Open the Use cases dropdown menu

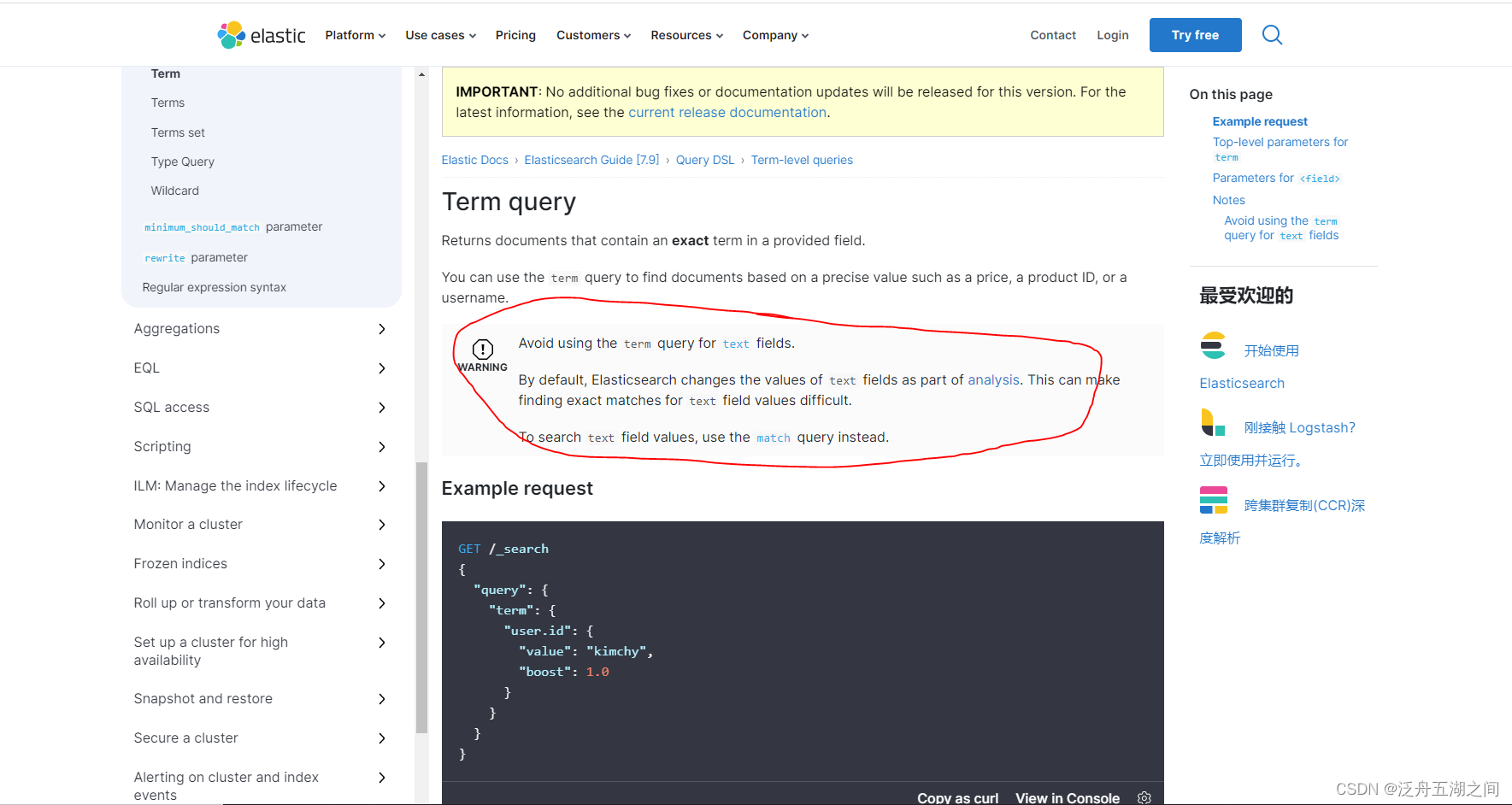click(441, 35)
